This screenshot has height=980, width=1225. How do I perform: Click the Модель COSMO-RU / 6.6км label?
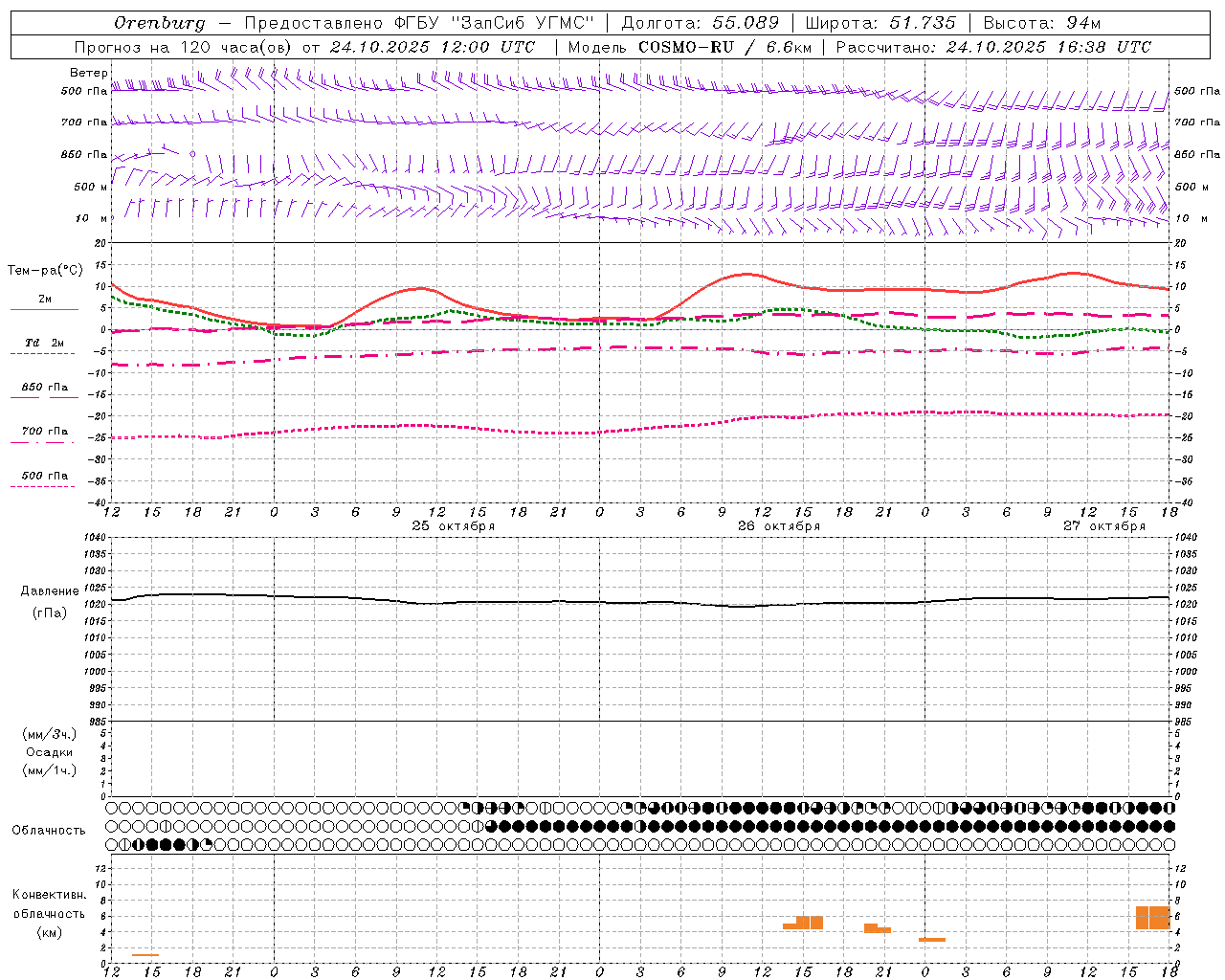[x=690, y=47]
